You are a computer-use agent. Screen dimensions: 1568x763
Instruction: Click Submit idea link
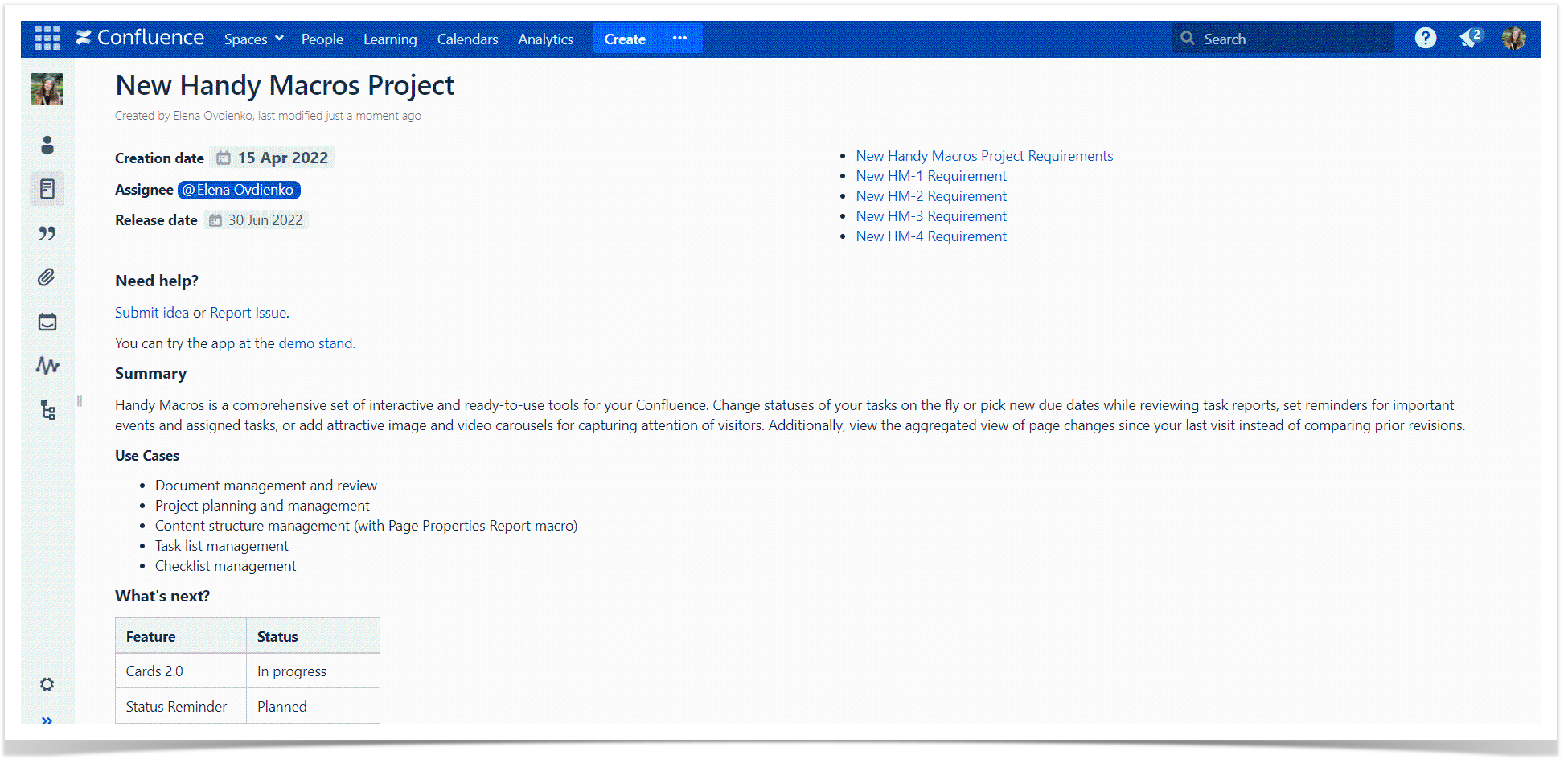click(152, 313)
